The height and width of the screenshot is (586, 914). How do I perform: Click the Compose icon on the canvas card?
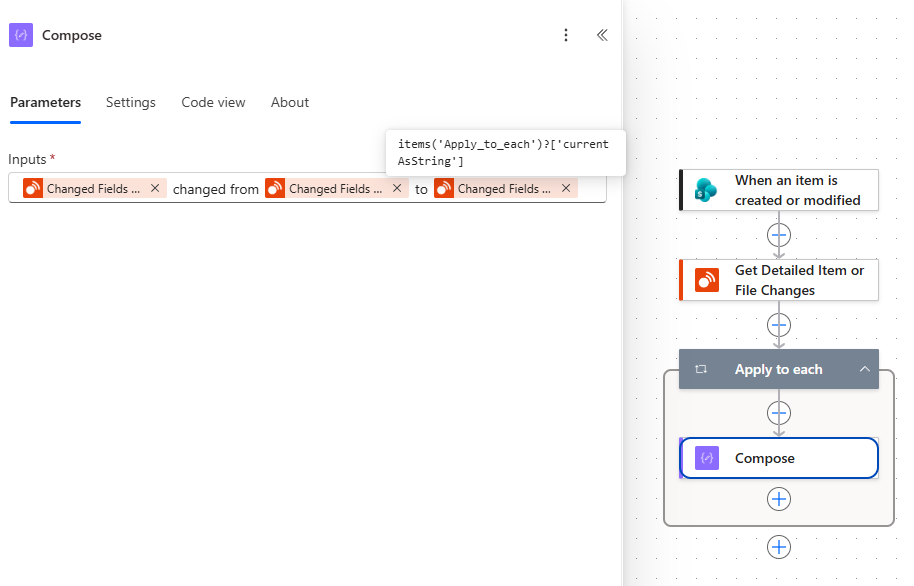click(x=706, y=458)
